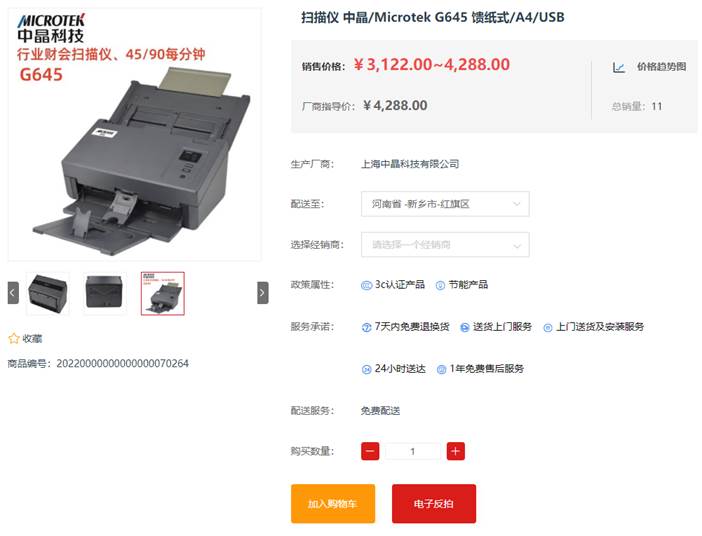Click the 1年免费售后服务 icon
The image size is (702, 536).
(x=441, y=369)
